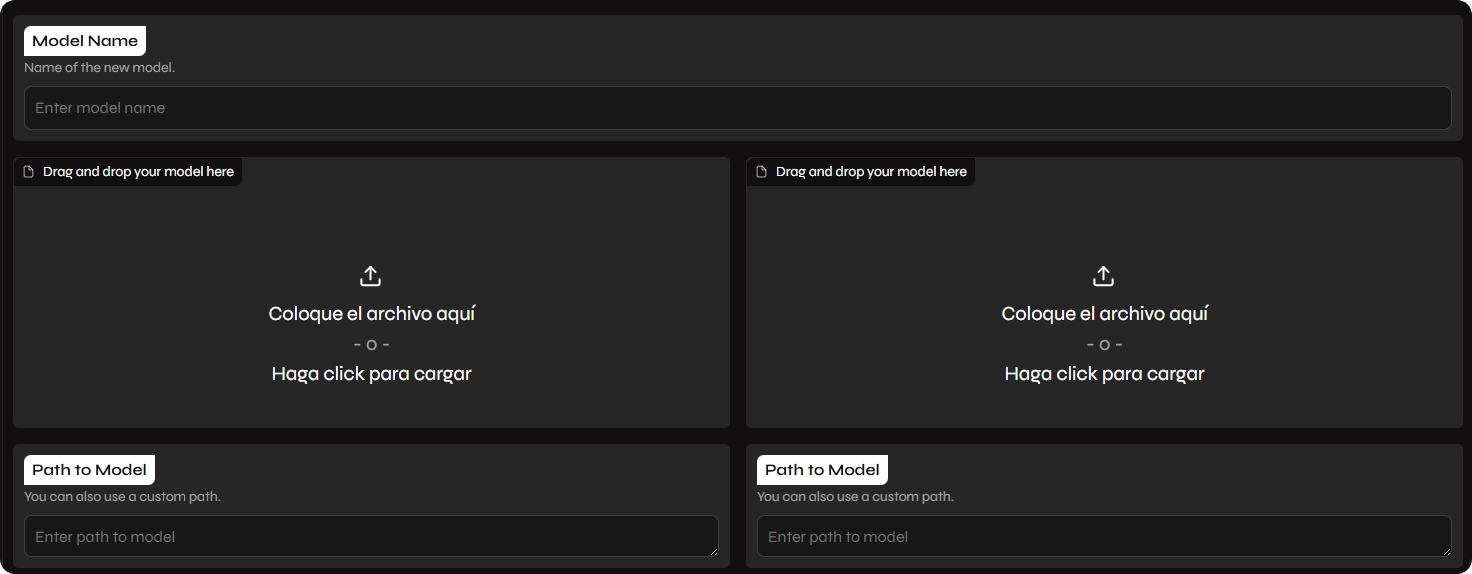Click the left 'You can also use a custom path.' text
Image resolution: width=1472 pixels, height=574 pixels.
pyautogui.click(x=122, y=497)
